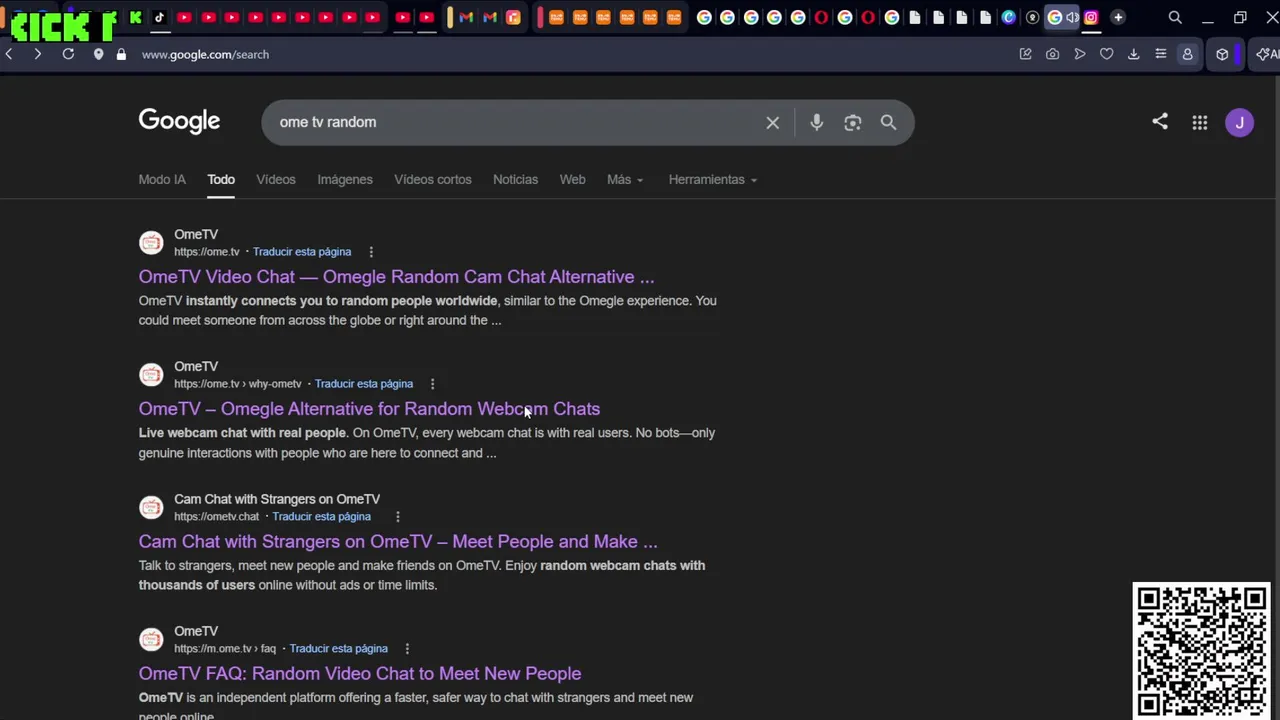Reload the Google search page
The height and width of the screenshot is (720, 1280).
pyautogui.click(x=68, y=54)
